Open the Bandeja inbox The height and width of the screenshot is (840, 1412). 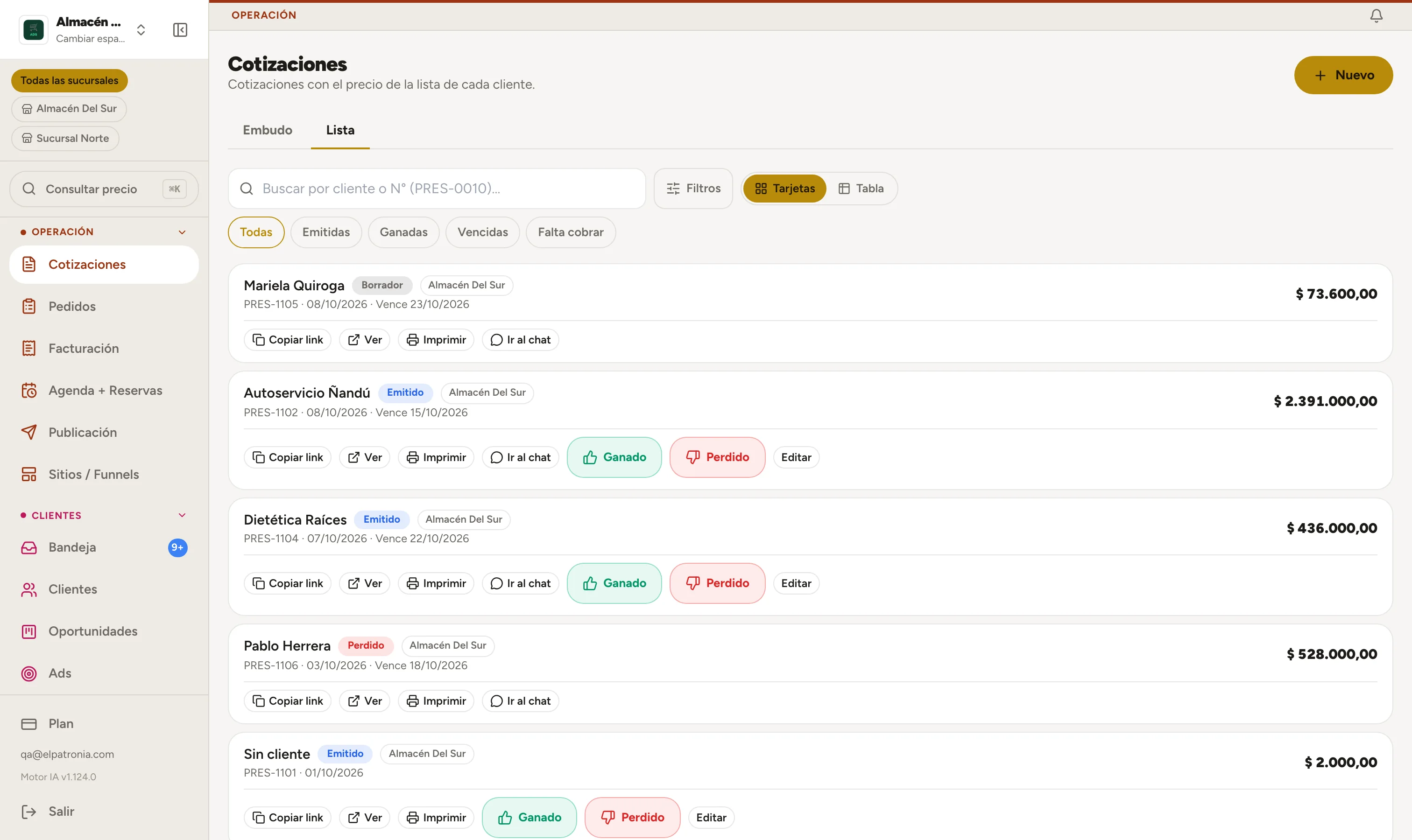click(104, 547)
